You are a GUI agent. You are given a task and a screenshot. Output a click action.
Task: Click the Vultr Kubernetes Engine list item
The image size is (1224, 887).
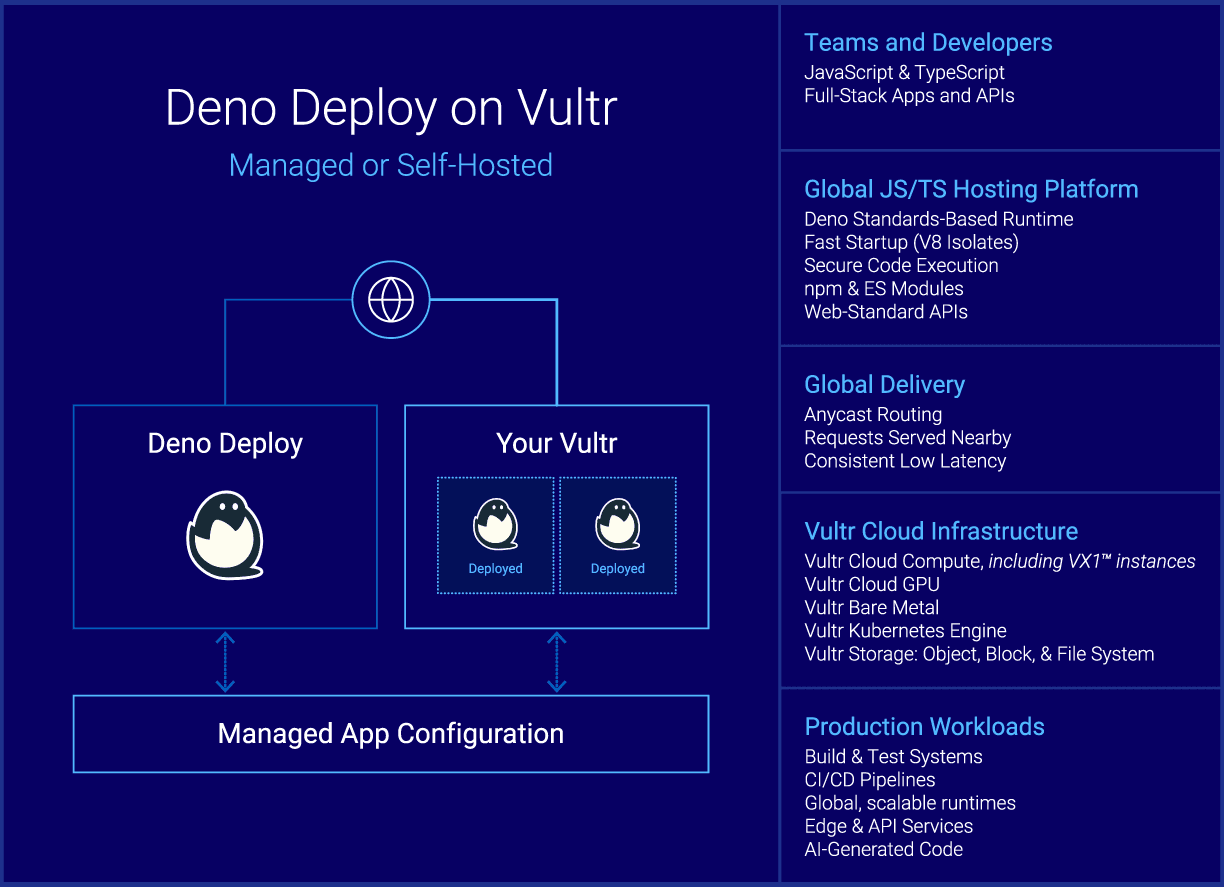905,631
